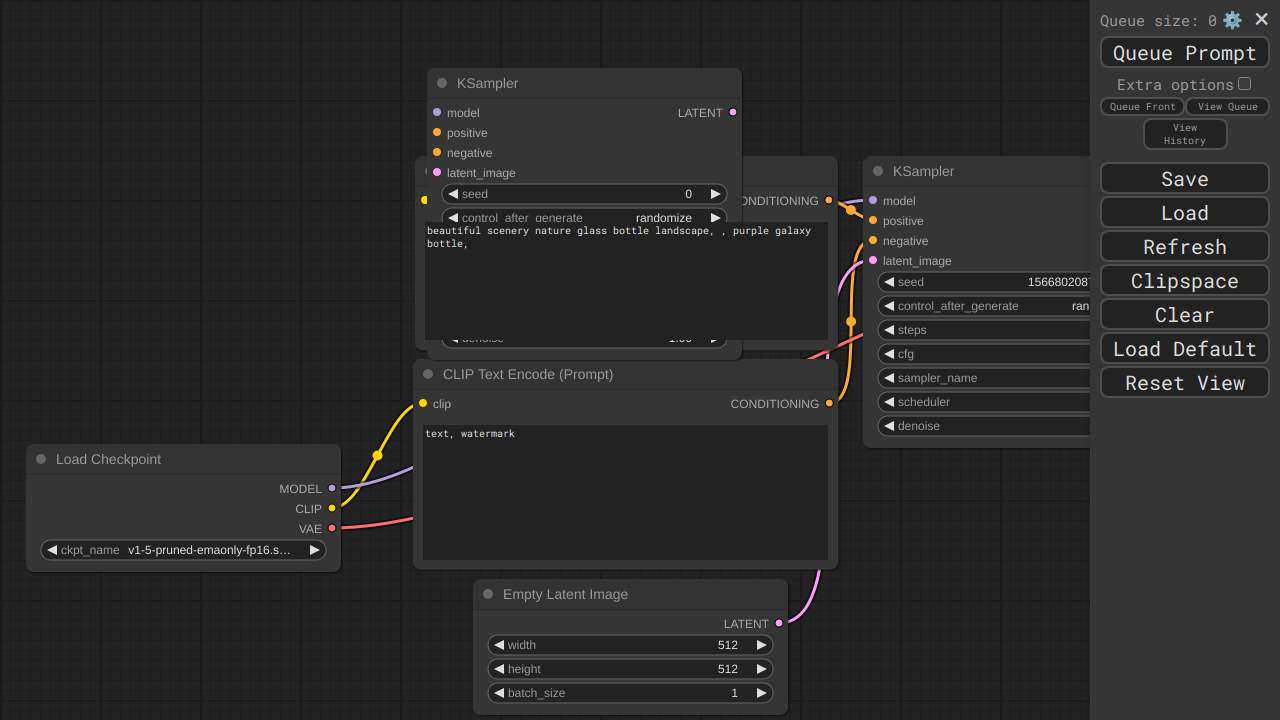
Task: Open View History panel
Action: pos(1184,134)
